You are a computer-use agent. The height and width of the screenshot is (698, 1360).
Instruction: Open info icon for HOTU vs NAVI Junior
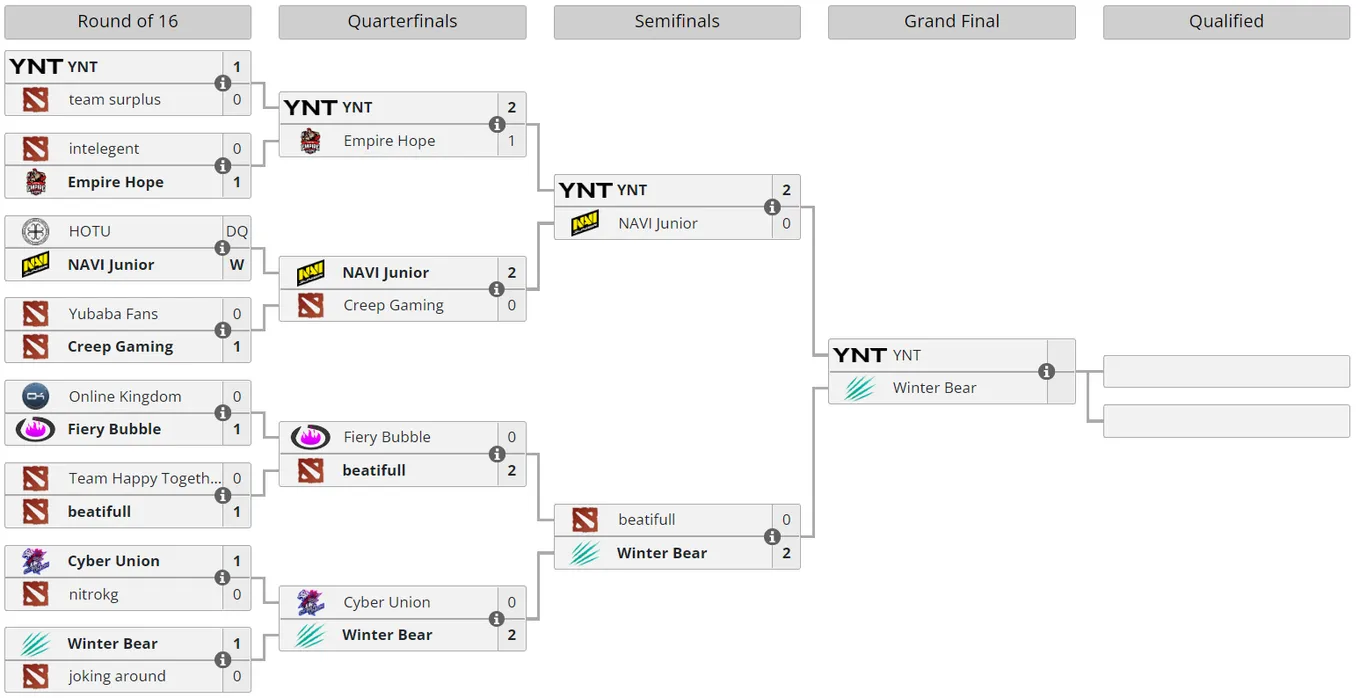pos(223,248)
